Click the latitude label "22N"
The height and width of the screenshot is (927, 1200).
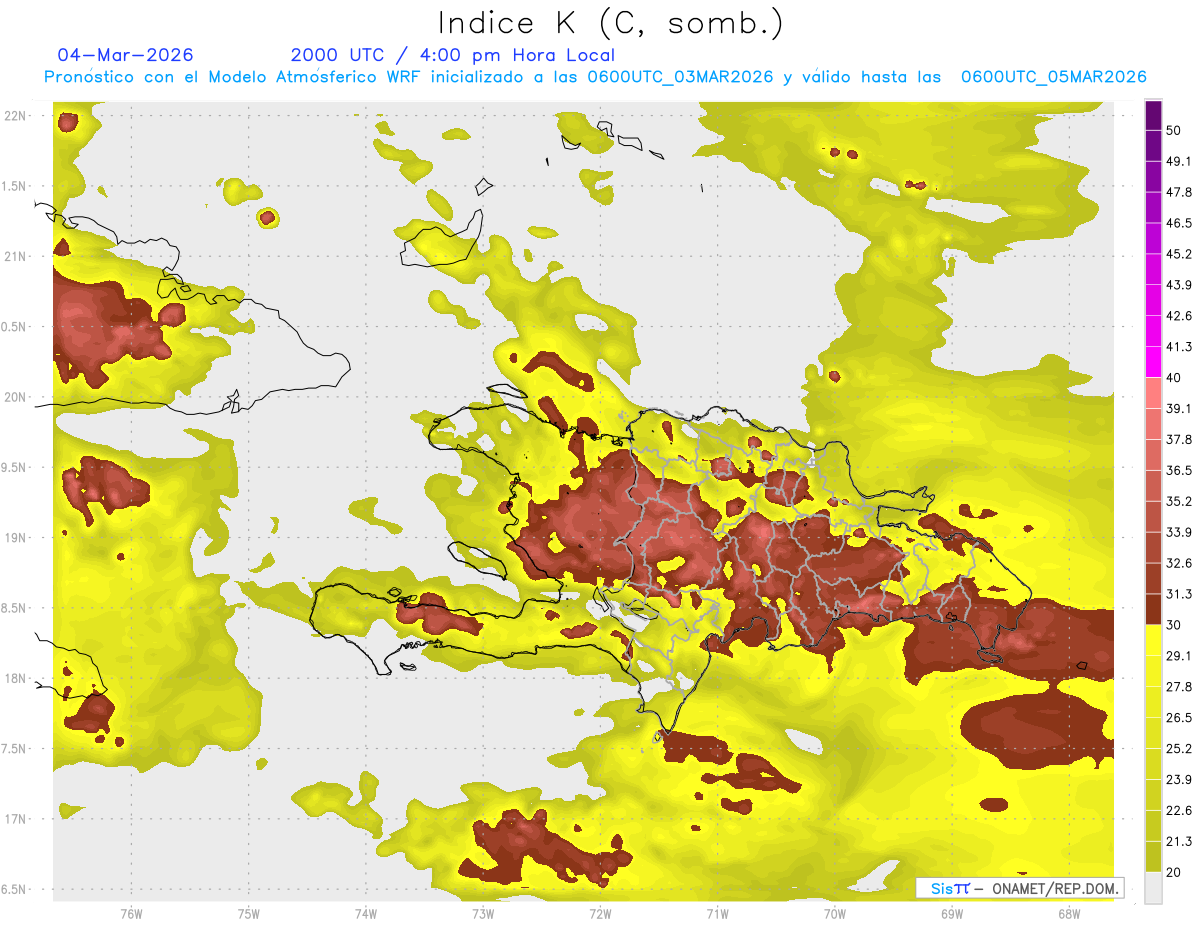(x=15, y=116)
